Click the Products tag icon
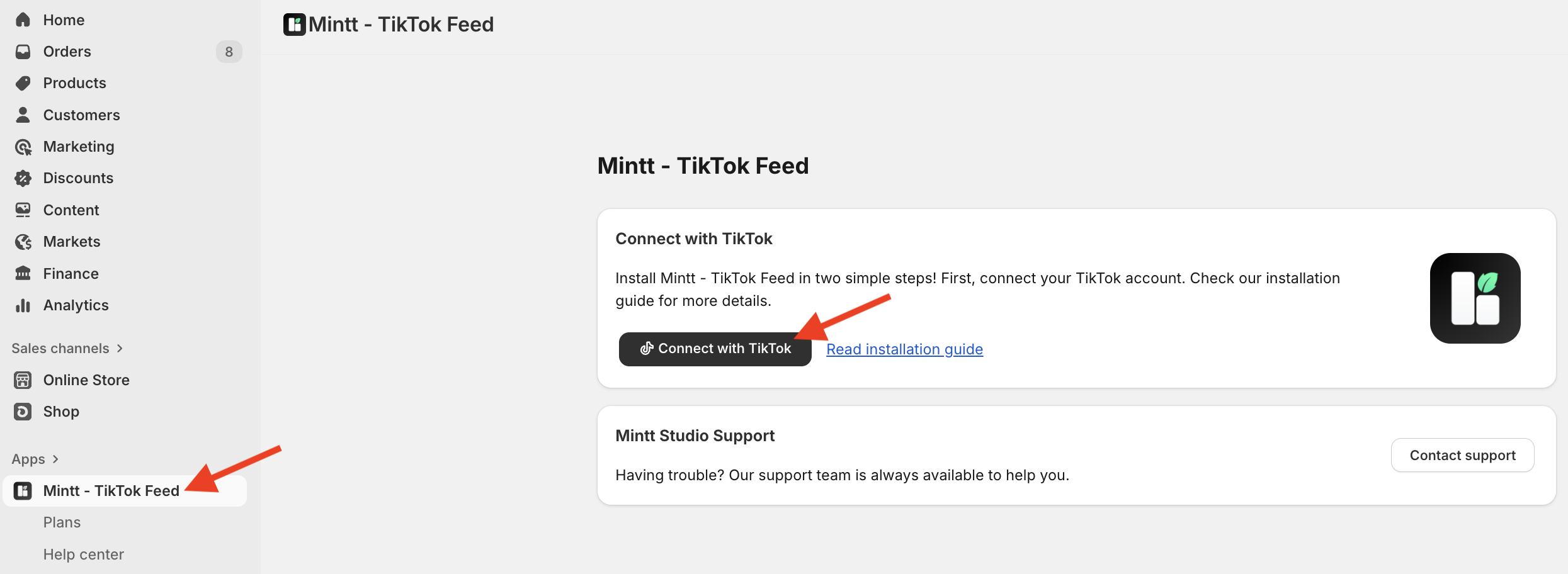The width and height of the screenshot is (1568, 574). pyautogui.click(x=23, y=82)
